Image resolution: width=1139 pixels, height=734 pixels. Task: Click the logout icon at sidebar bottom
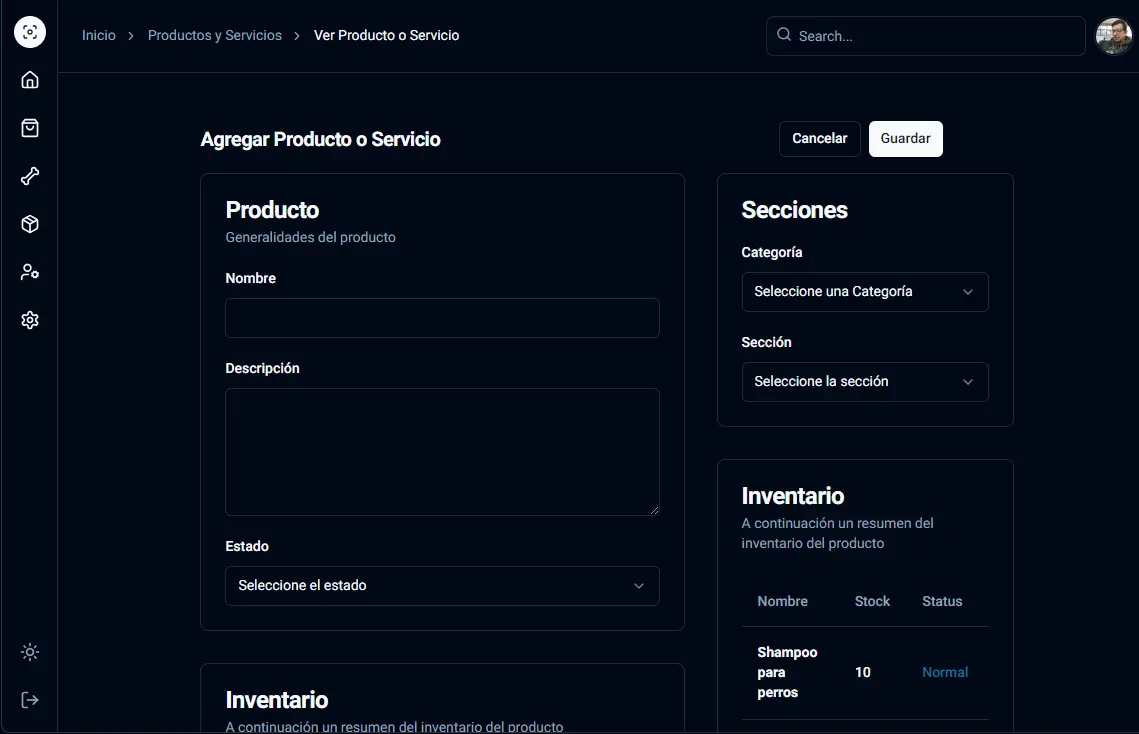tap(29, 699)
